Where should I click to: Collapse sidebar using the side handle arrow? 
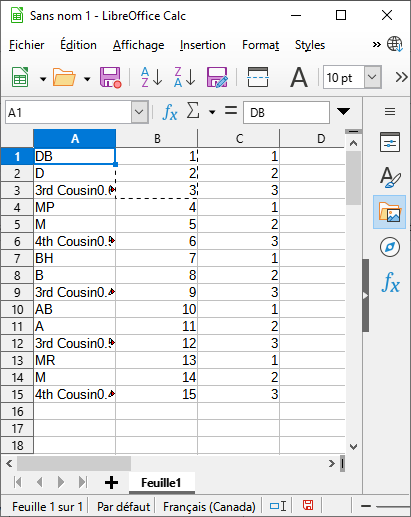[x=366, y=295]
